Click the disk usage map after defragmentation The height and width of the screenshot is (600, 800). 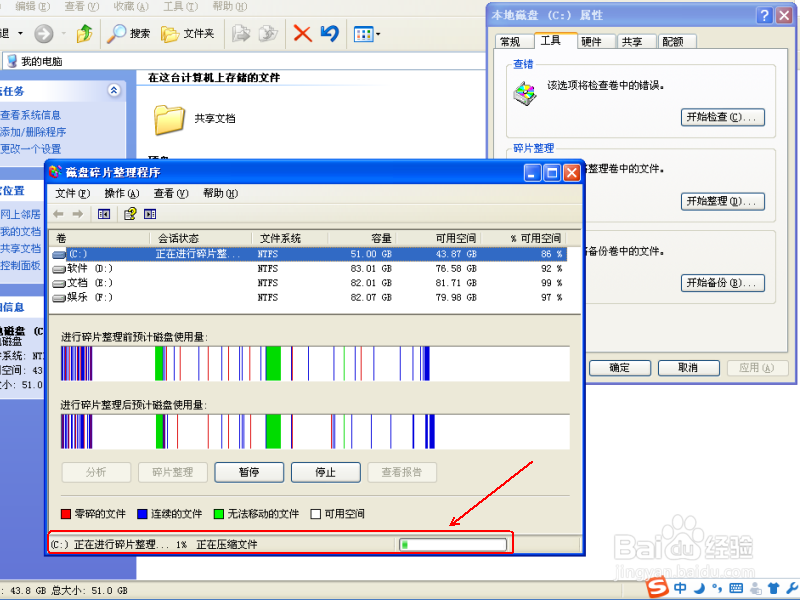point(315,432)
